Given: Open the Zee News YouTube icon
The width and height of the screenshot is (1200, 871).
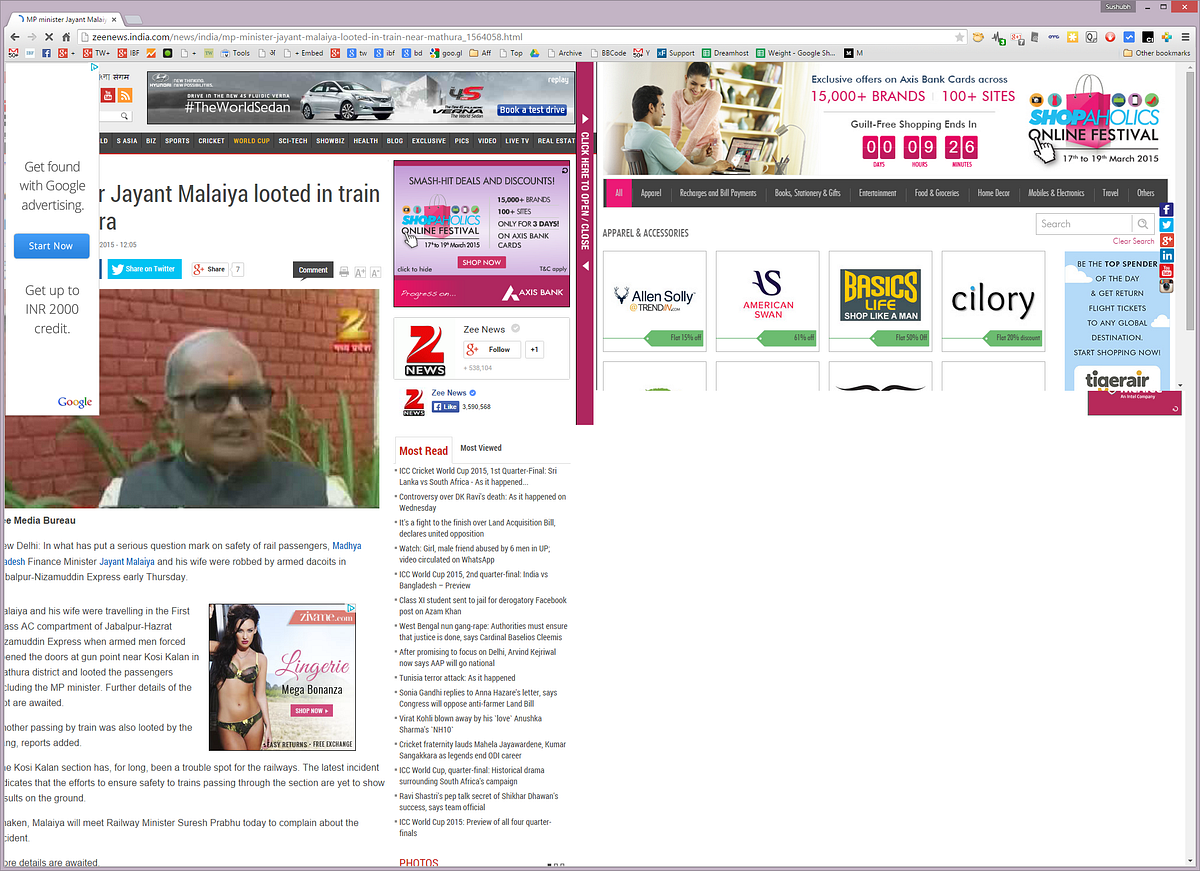Looking at the screenshot, I should coord(108,95).
